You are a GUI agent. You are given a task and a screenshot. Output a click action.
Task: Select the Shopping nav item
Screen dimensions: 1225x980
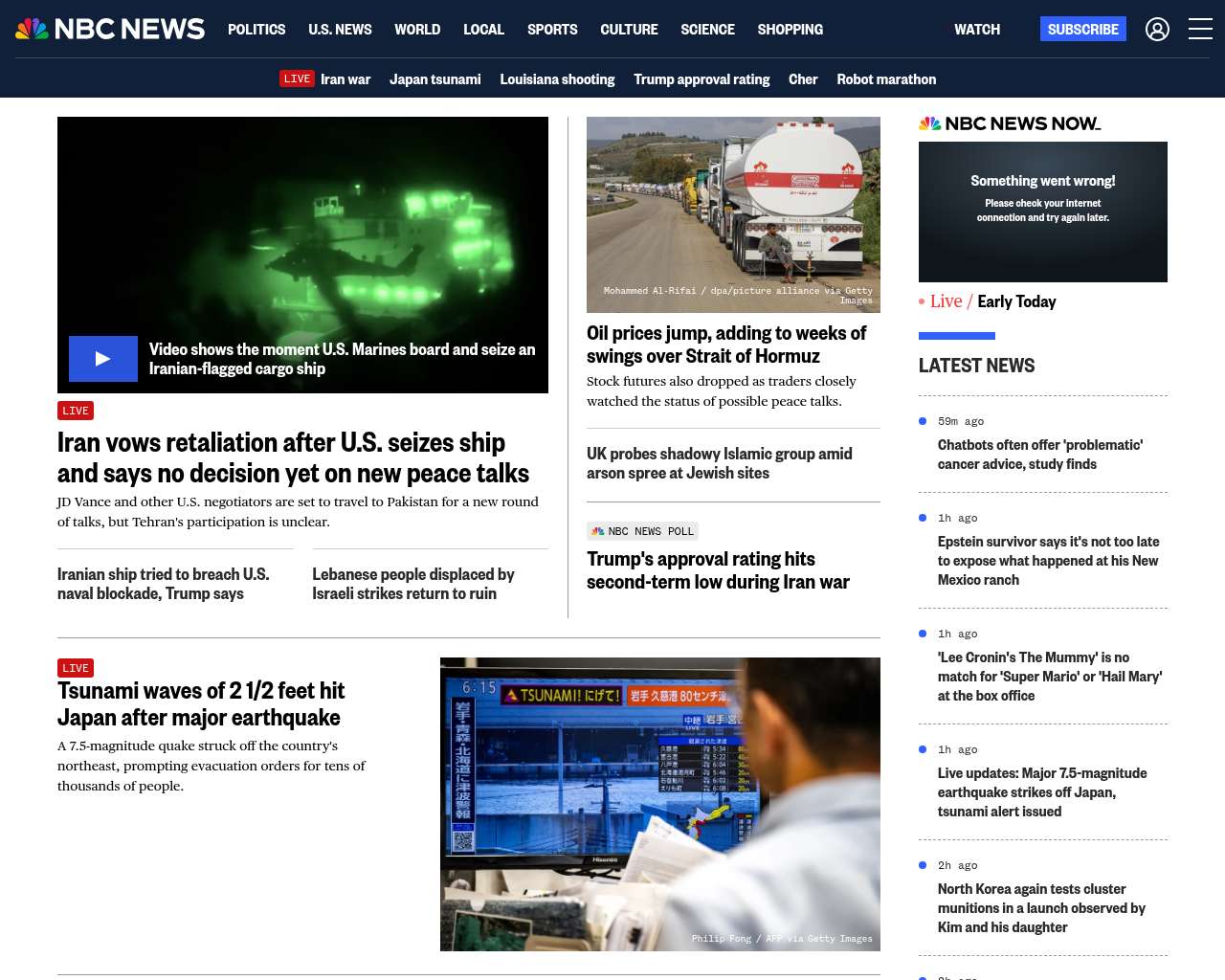tap(790, 30)
